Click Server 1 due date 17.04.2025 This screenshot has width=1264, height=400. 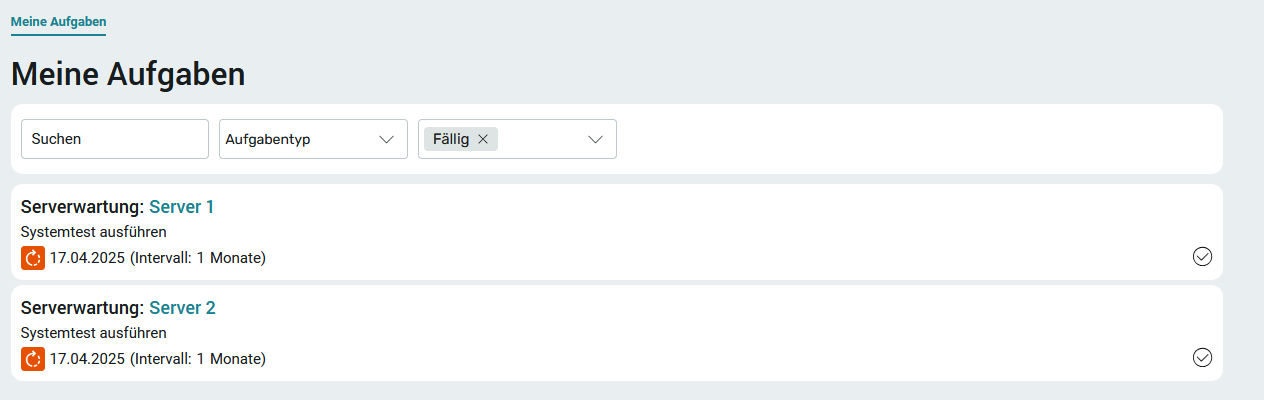[x=87, y=258]
